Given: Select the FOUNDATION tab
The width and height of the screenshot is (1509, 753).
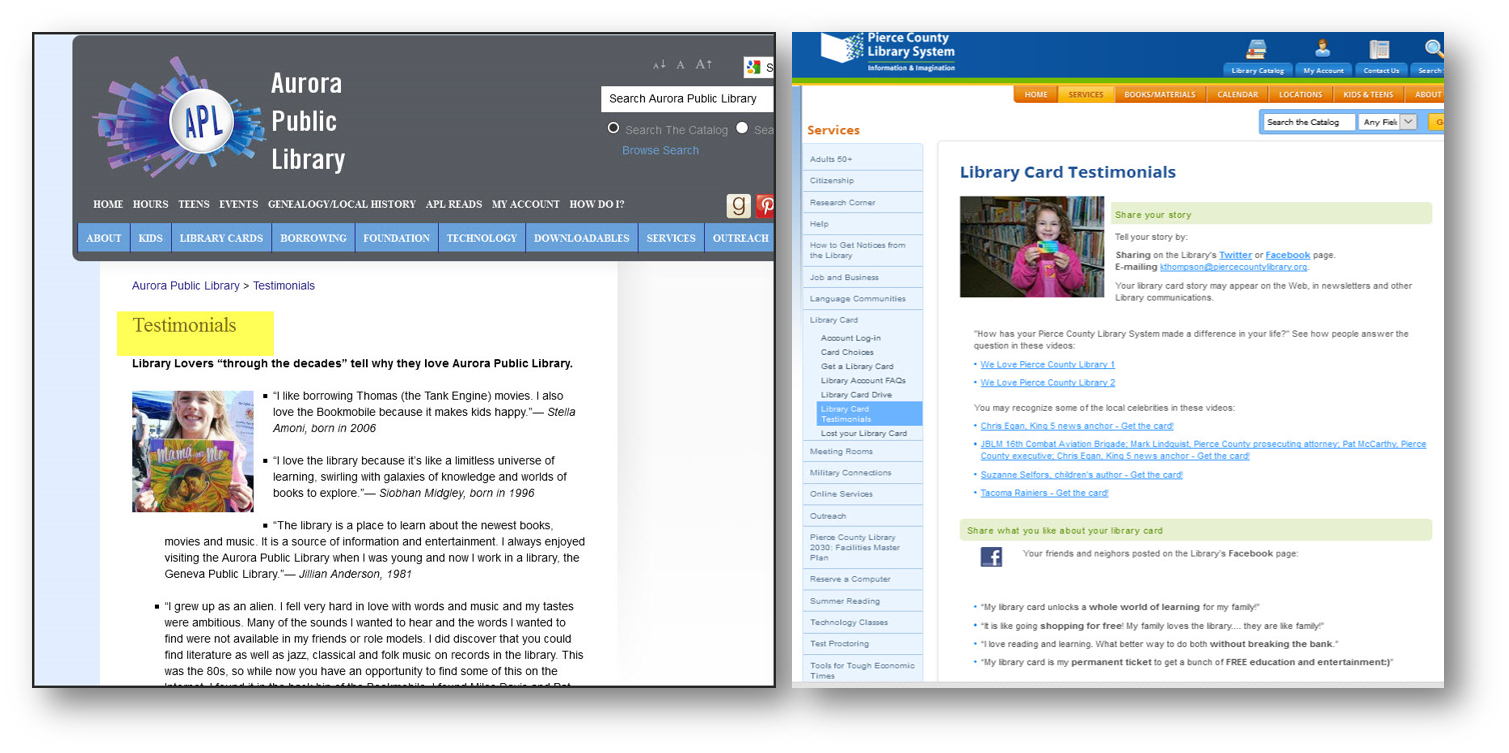Looking at the screenshot, I should point(396,238).
